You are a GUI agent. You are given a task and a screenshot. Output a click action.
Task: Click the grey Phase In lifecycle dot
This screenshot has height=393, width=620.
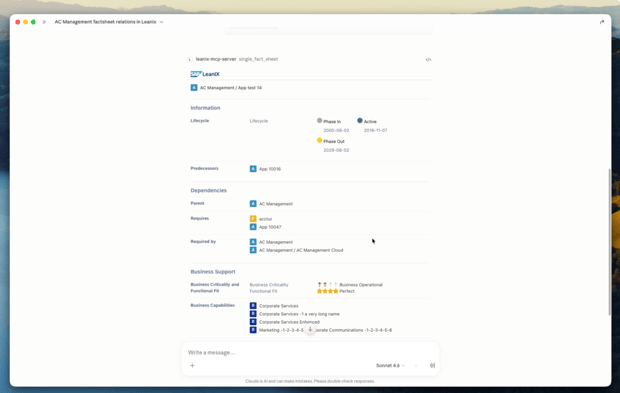point(319,121)
